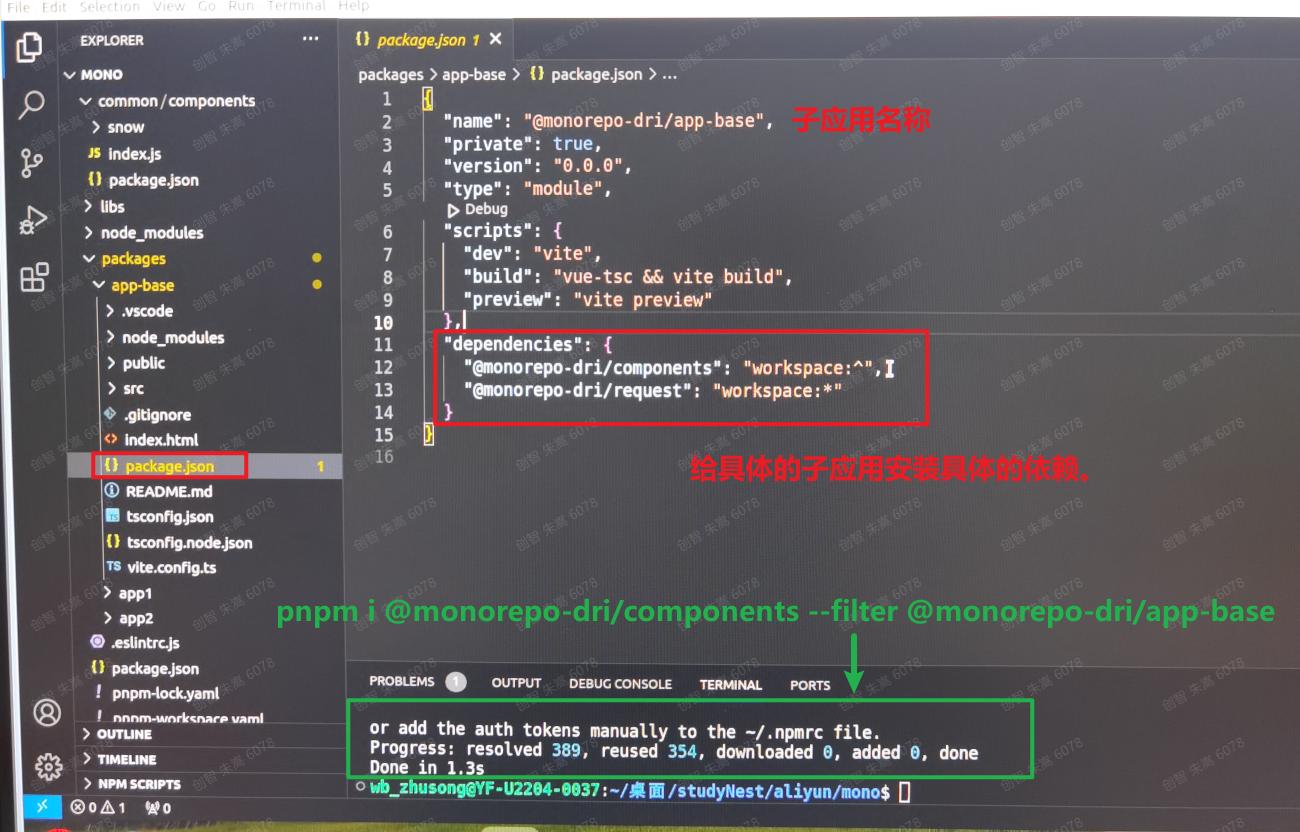Click the remote connection indicator in the status bar
Image resolution: width=1300 pixels, height=832 pixels.
[41, 804]
